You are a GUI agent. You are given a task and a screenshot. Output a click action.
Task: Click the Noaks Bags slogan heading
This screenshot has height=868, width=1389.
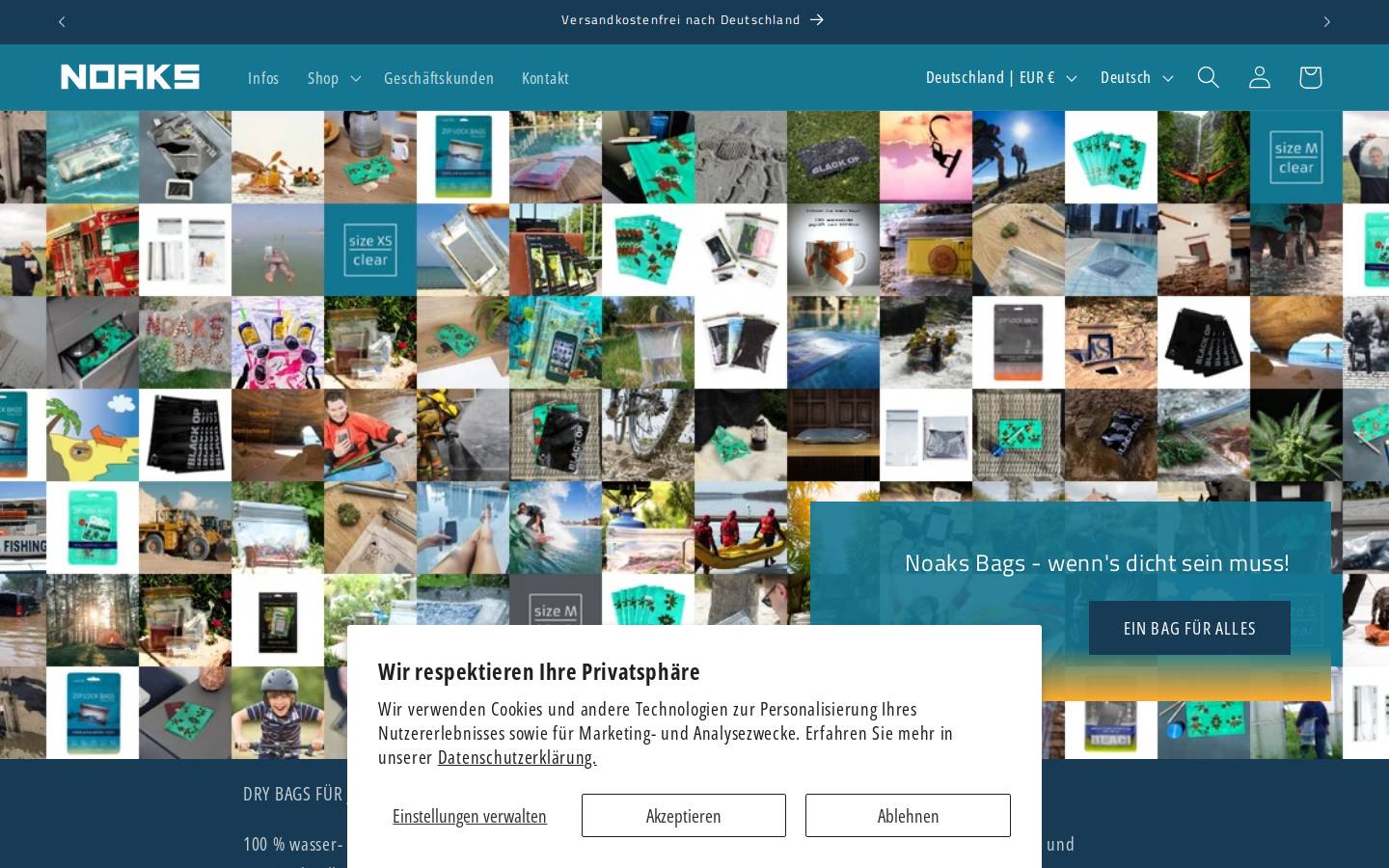pos(1097,562)
